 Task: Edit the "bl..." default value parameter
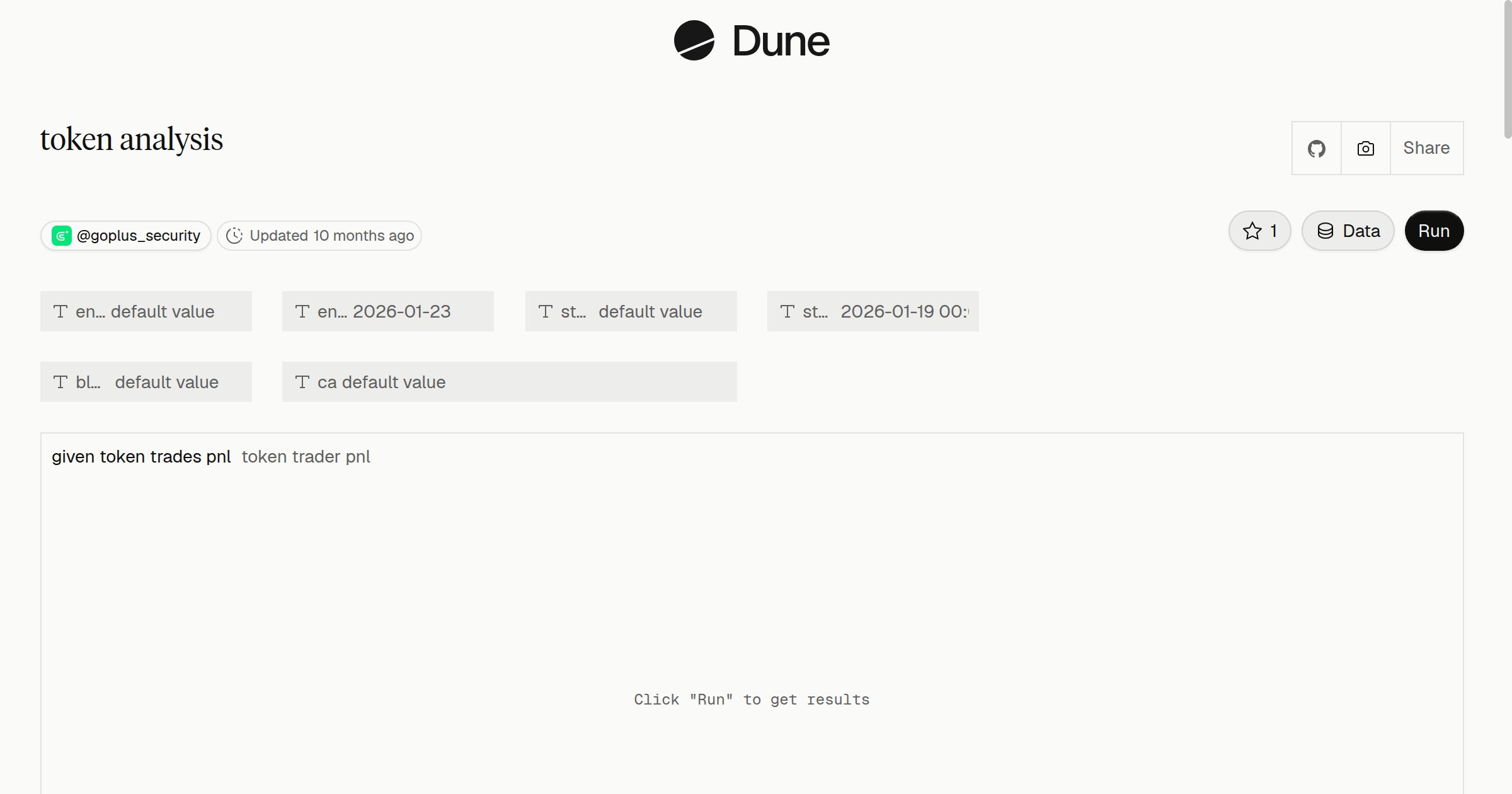pos(146,382)
